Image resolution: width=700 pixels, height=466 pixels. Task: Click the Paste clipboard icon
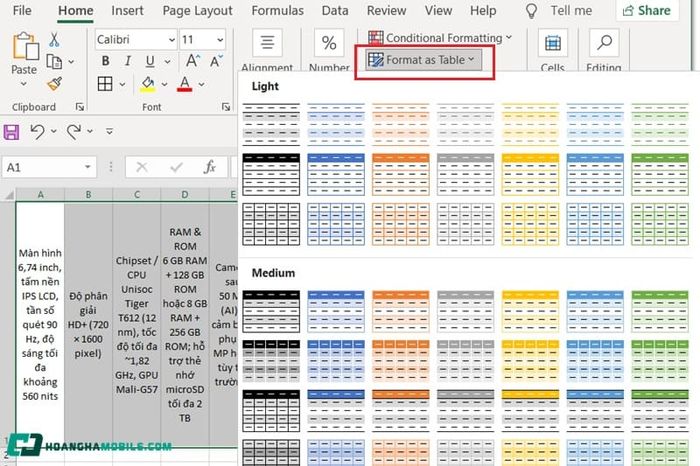tap(25, 46)
